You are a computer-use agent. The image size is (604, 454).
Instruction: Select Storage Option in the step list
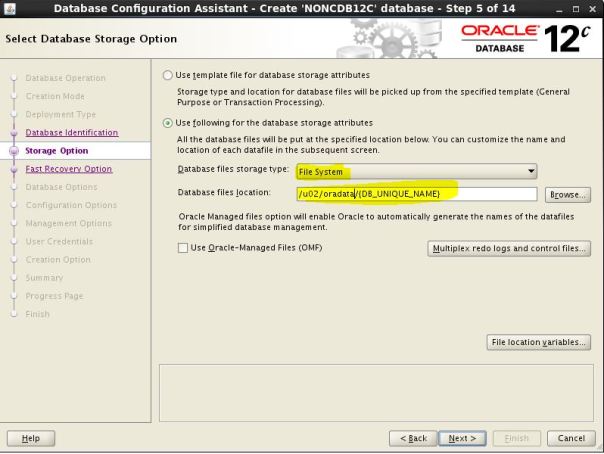pyautogui.click(x=56, y=151)
